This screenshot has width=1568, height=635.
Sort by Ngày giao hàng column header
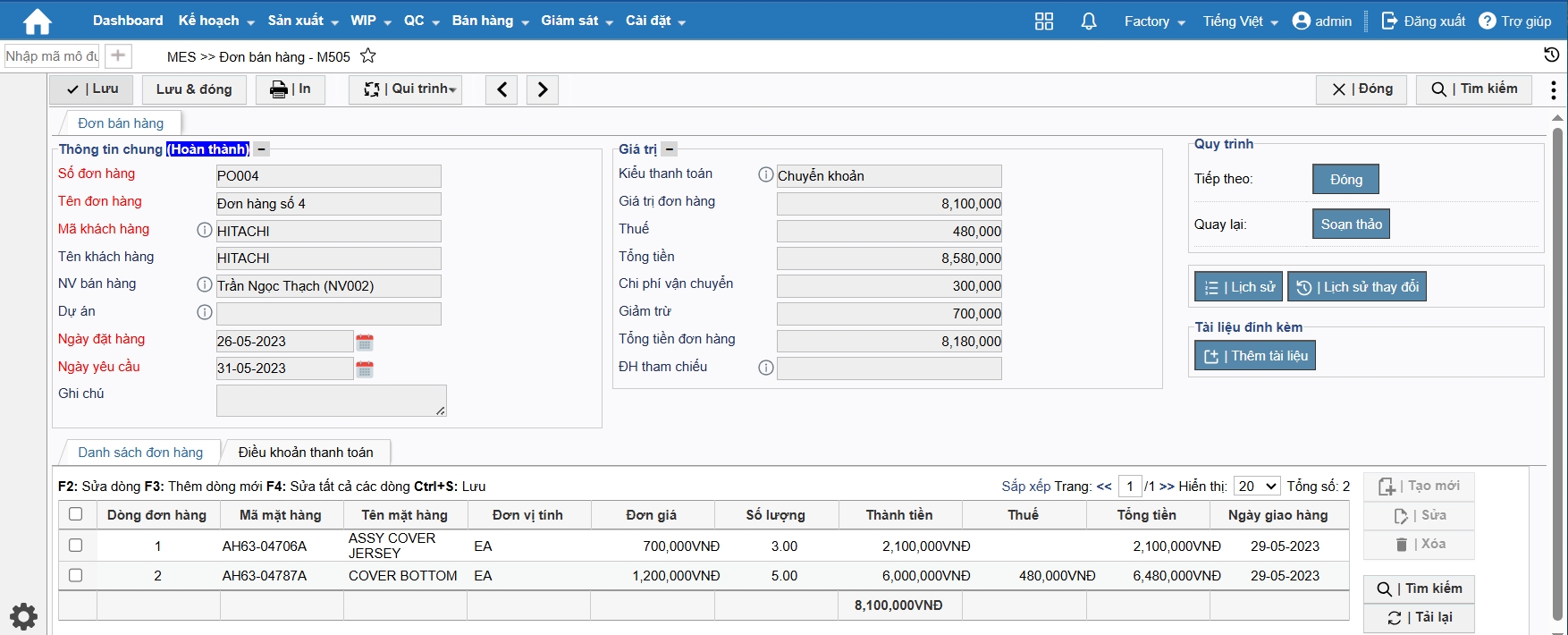pos(1278,515)
